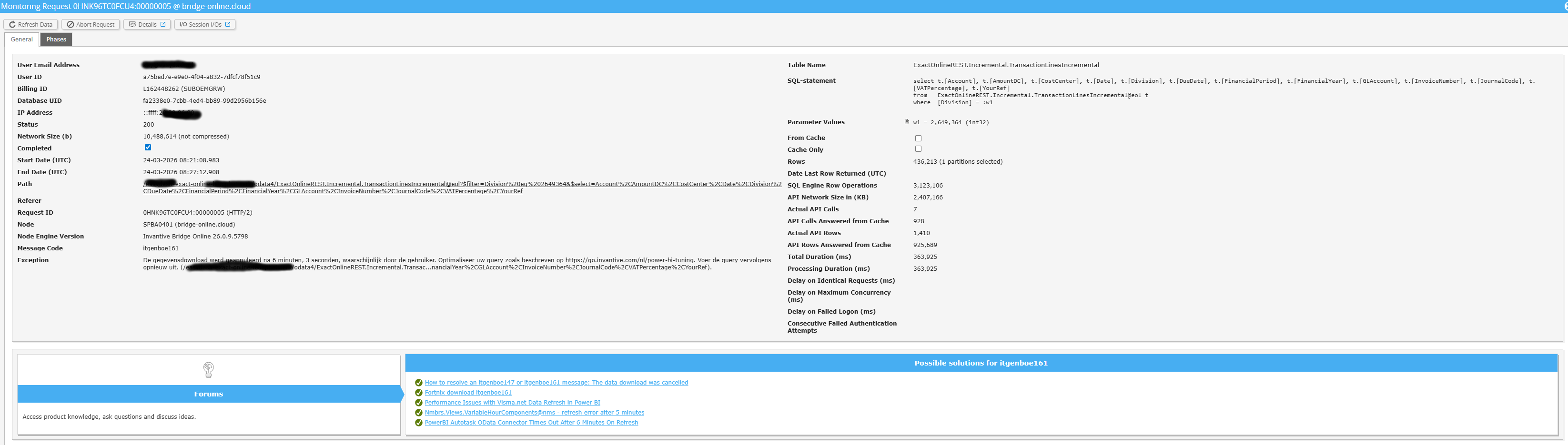Click green checkmark beside Fortnix download link
The image size is (1568, 445).
coord(418,393)
